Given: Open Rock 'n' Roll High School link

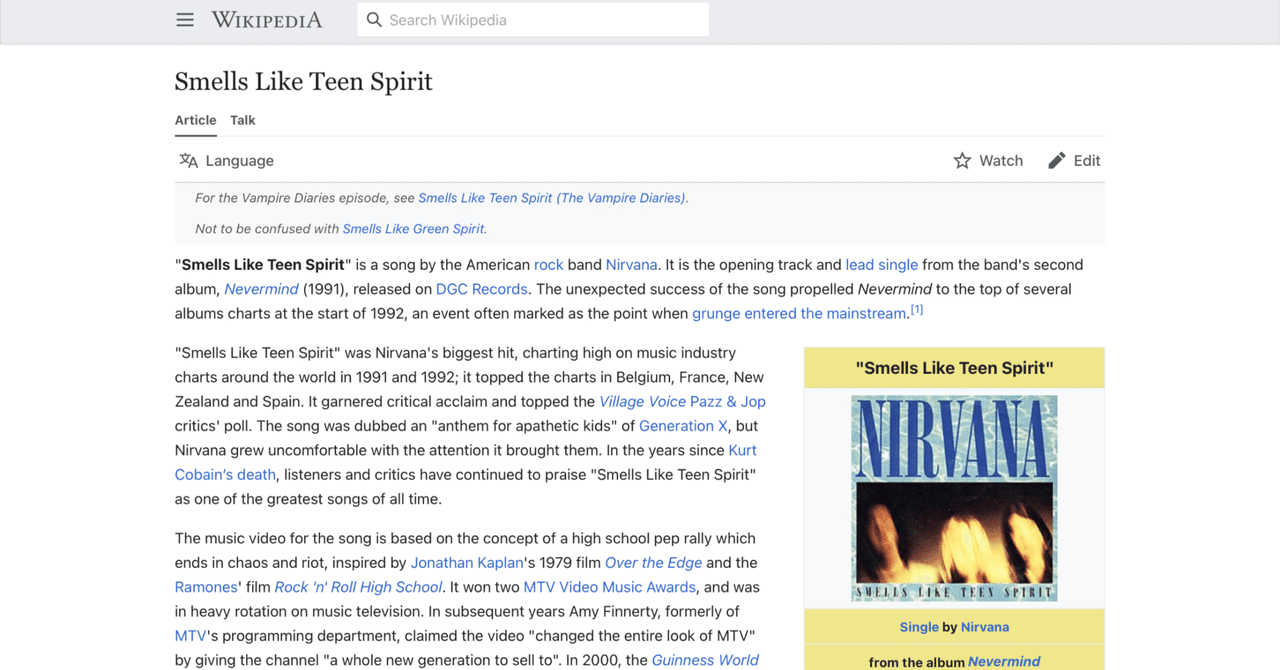Looking at the screenshot, I should point(358,587).
